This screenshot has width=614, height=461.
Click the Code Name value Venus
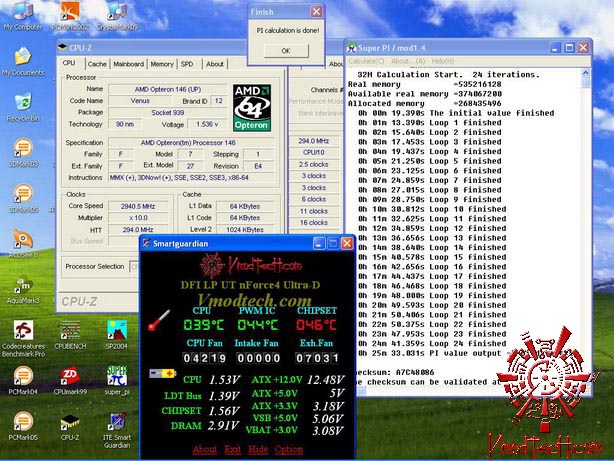(x=140, y=101)
